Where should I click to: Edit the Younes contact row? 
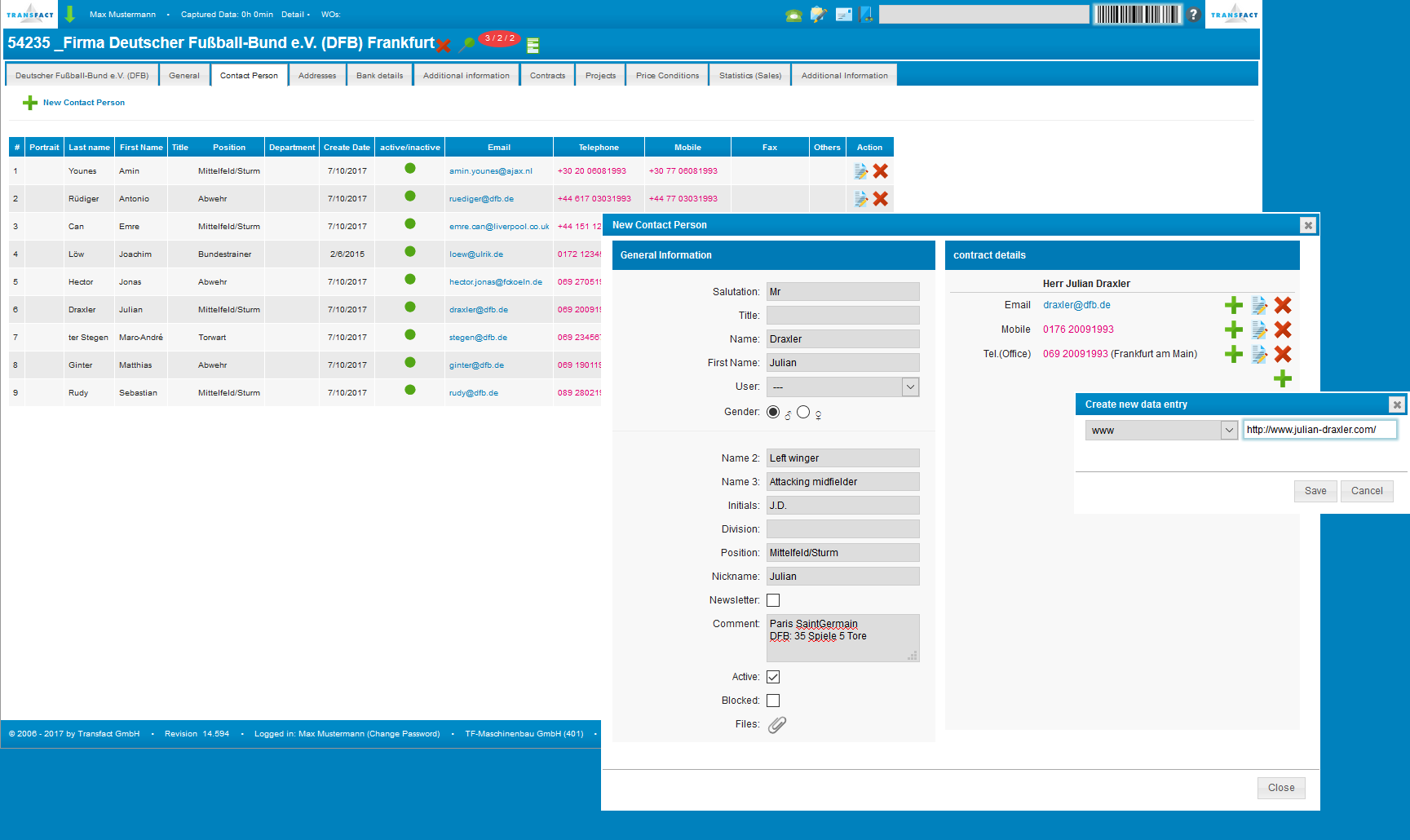[x=860, y=171]
